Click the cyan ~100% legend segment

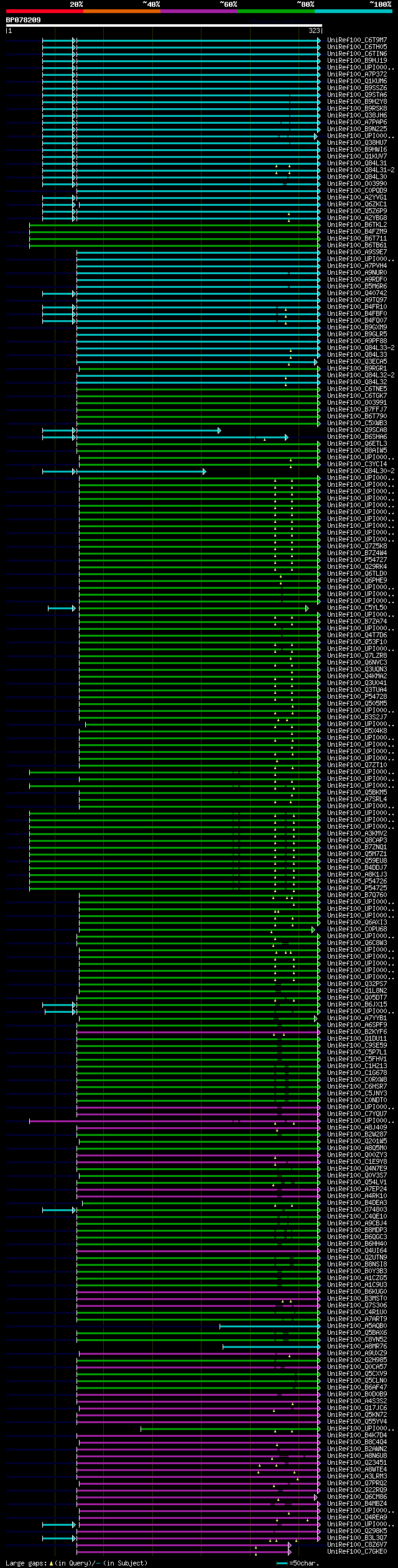coord(353,11)
